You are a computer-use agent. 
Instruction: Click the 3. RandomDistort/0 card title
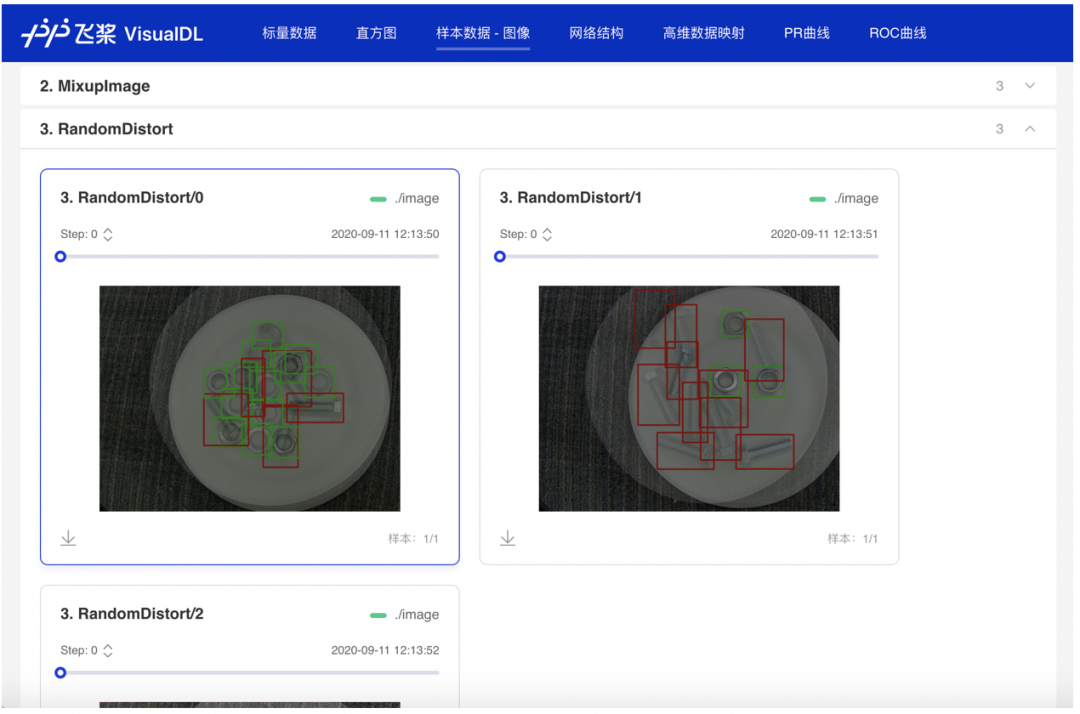132,198
